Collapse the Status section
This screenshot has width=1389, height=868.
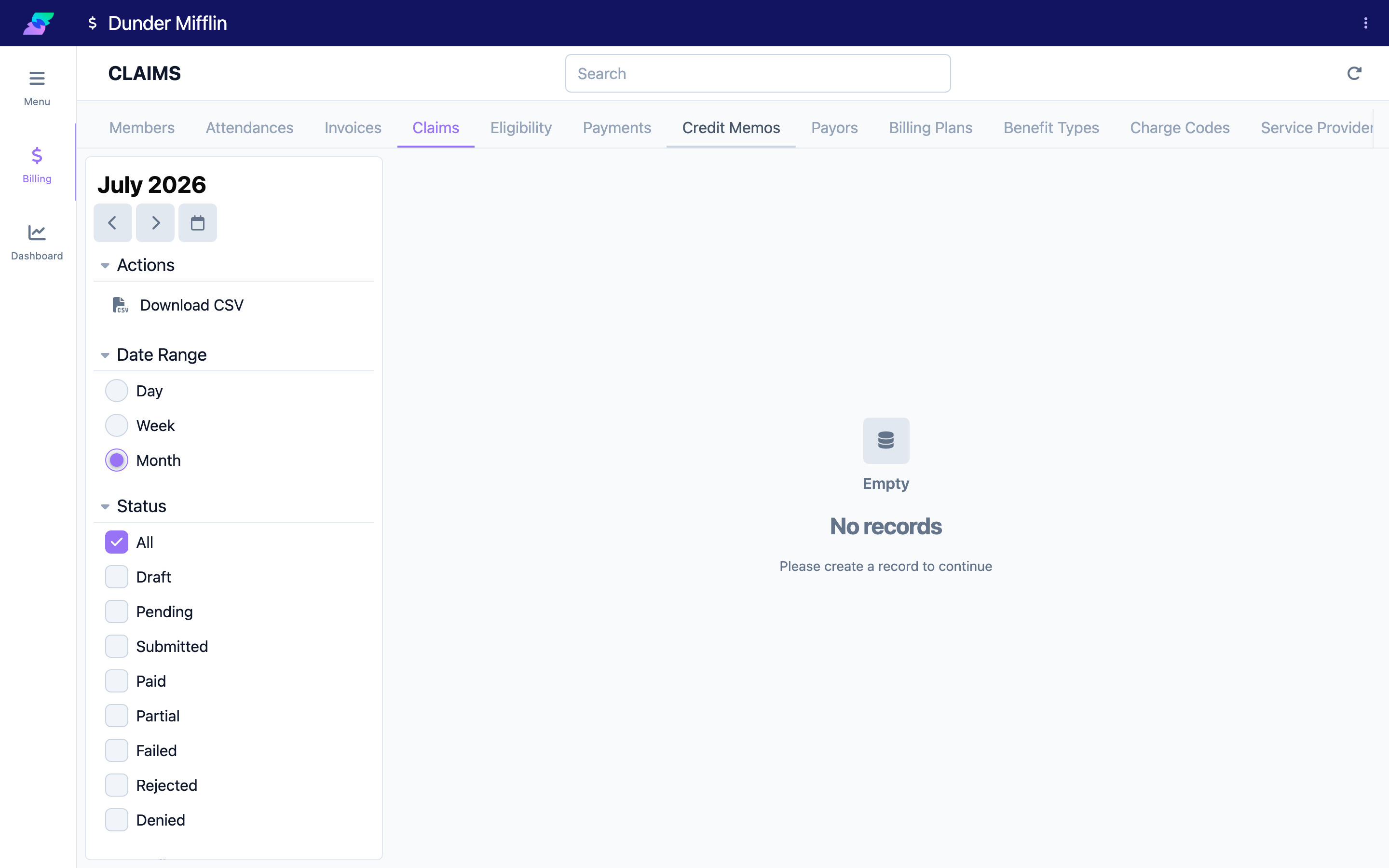[x=105, y=506]
